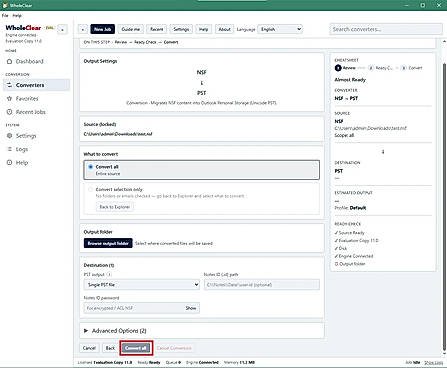
Task: Click the Guide me button
Action: pyautogui.click(x=131, y=29)
